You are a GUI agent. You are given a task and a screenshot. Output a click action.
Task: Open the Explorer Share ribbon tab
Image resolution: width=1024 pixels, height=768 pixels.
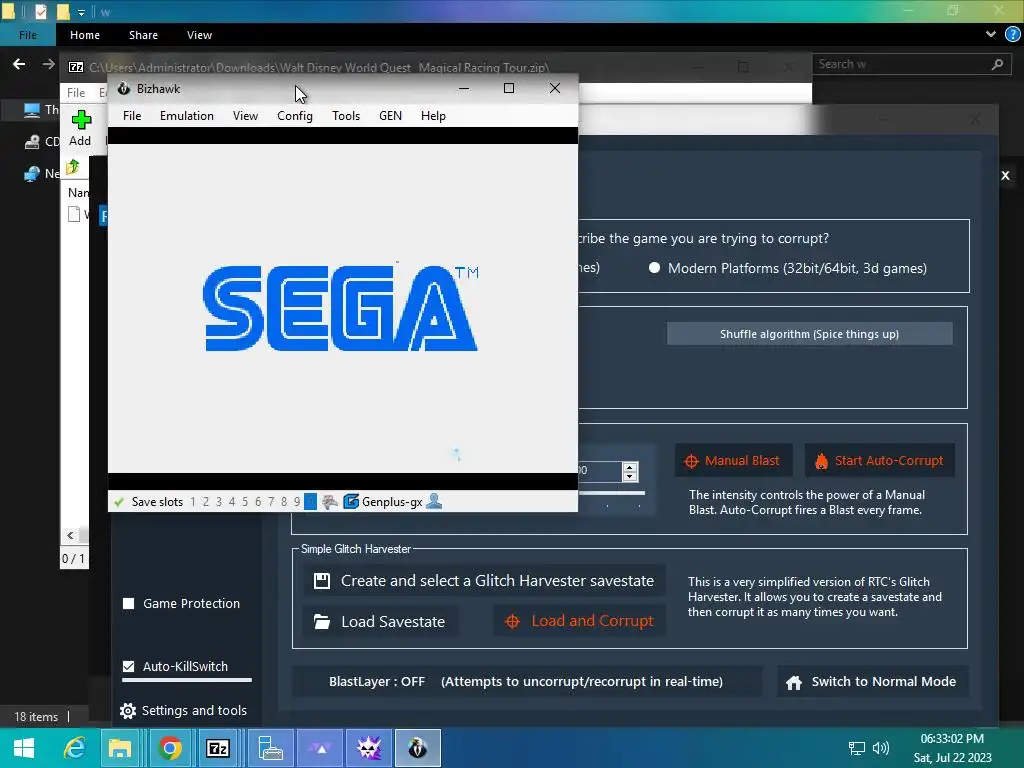(x=143, y=35)
